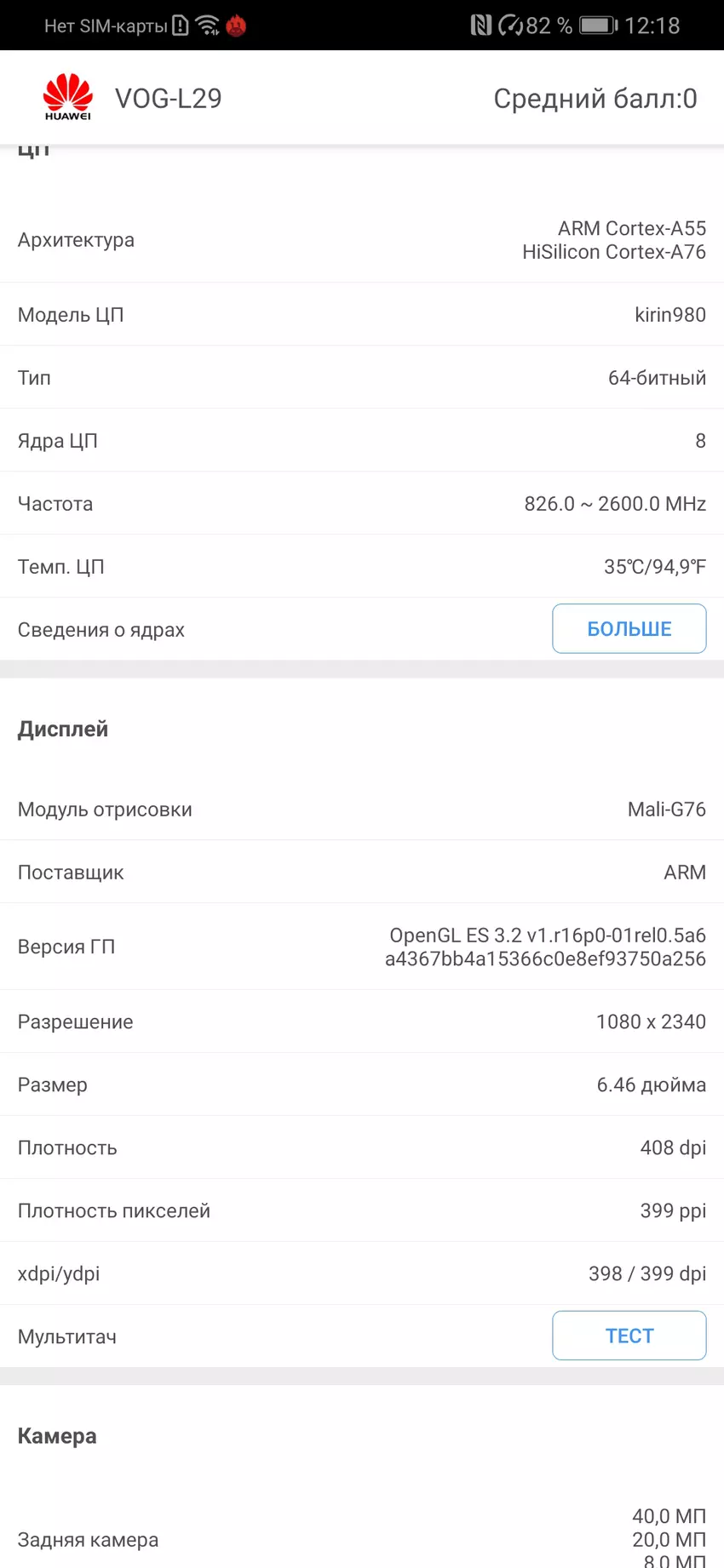Viewport: 724px width, 1568px height.
Task: Tap the Huawei logo in the header
Action: coord(67,97)
